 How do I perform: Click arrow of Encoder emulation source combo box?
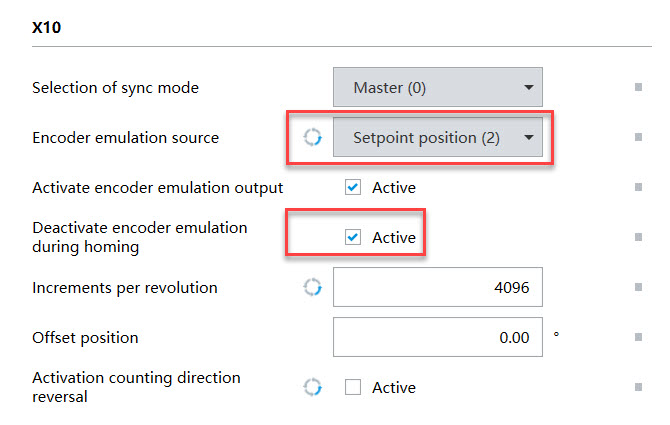click(529, 138)
